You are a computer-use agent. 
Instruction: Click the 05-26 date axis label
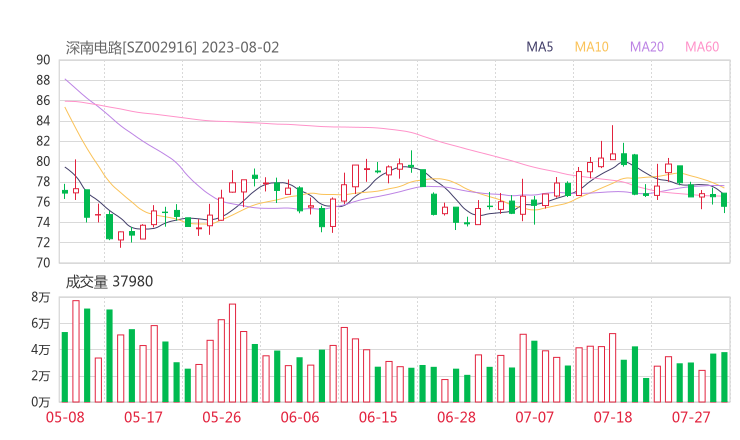coord(221,417)
